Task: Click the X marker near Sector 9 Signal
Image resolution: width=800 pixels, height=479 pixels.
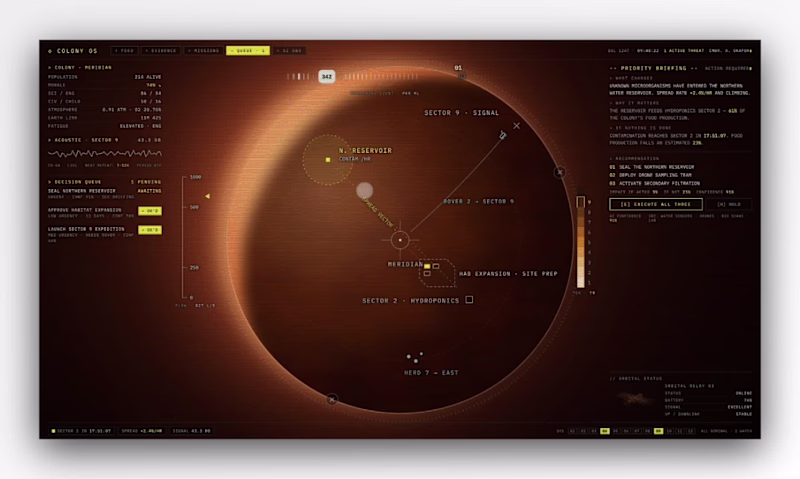Action: [517, 125]
